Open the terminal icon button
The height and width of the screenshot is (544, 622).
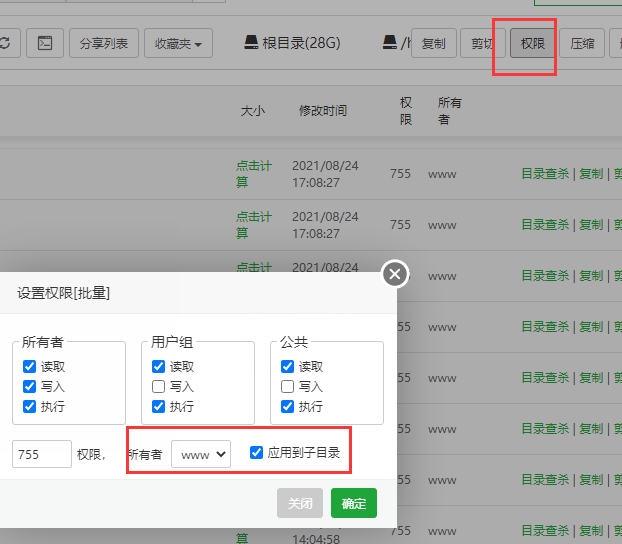click(45, 43)
